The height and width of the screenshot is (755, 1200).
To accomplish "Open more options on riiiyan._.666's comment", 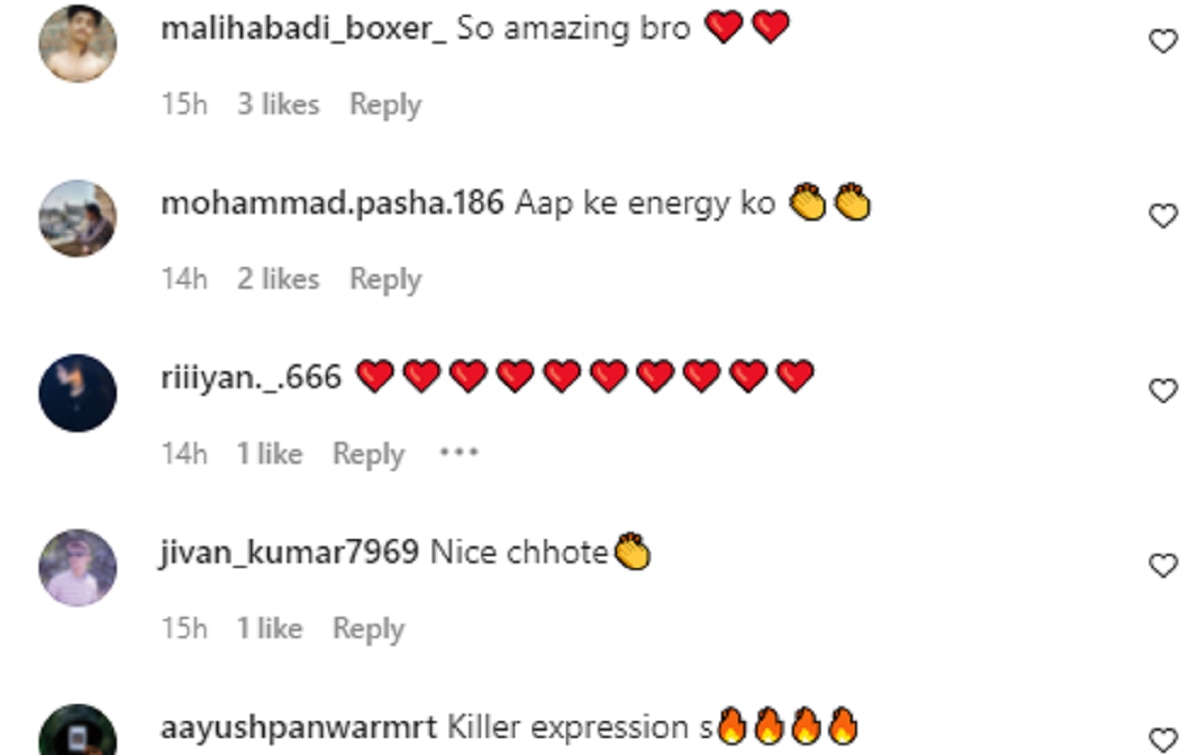I will pyautogui.click(x=459, y=453).
